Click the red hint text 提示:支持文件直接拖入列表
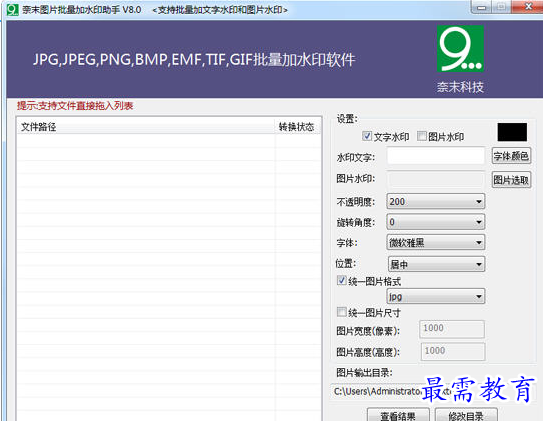This screenshot has width=543, height=421. 75,106
